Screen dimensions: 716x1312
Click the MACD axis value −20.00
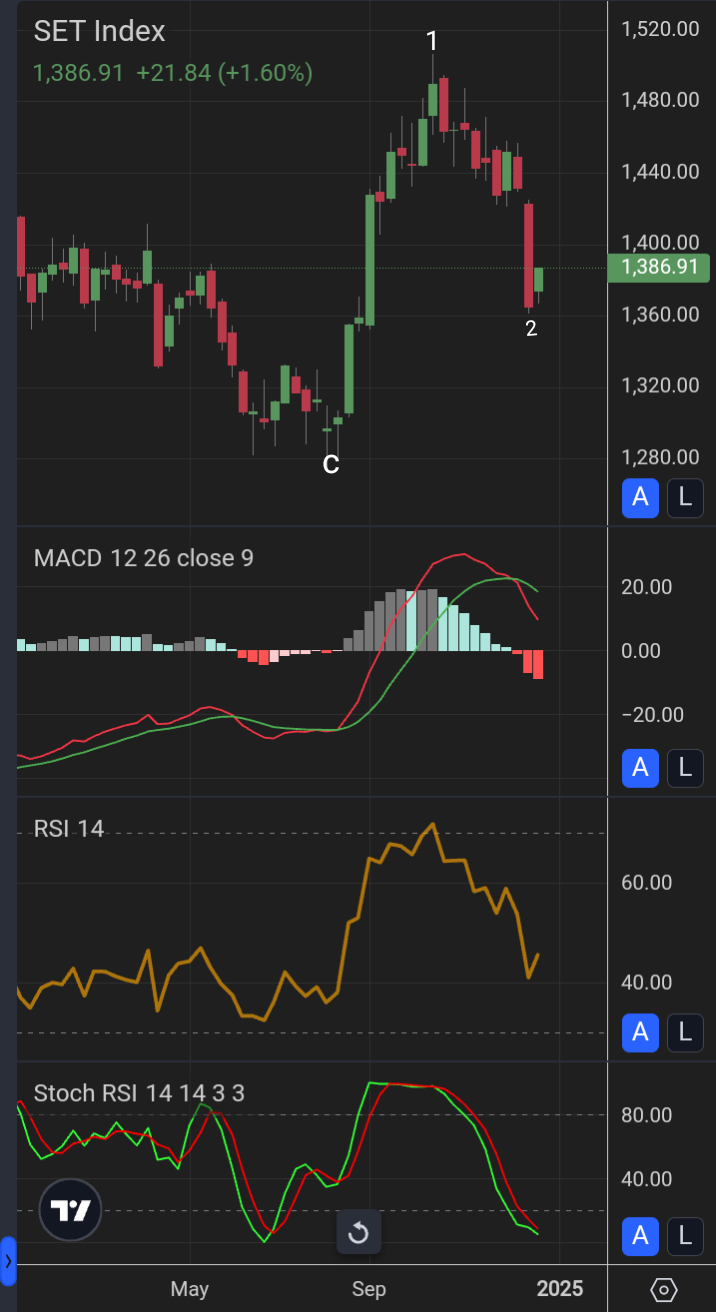coord(655,714)
